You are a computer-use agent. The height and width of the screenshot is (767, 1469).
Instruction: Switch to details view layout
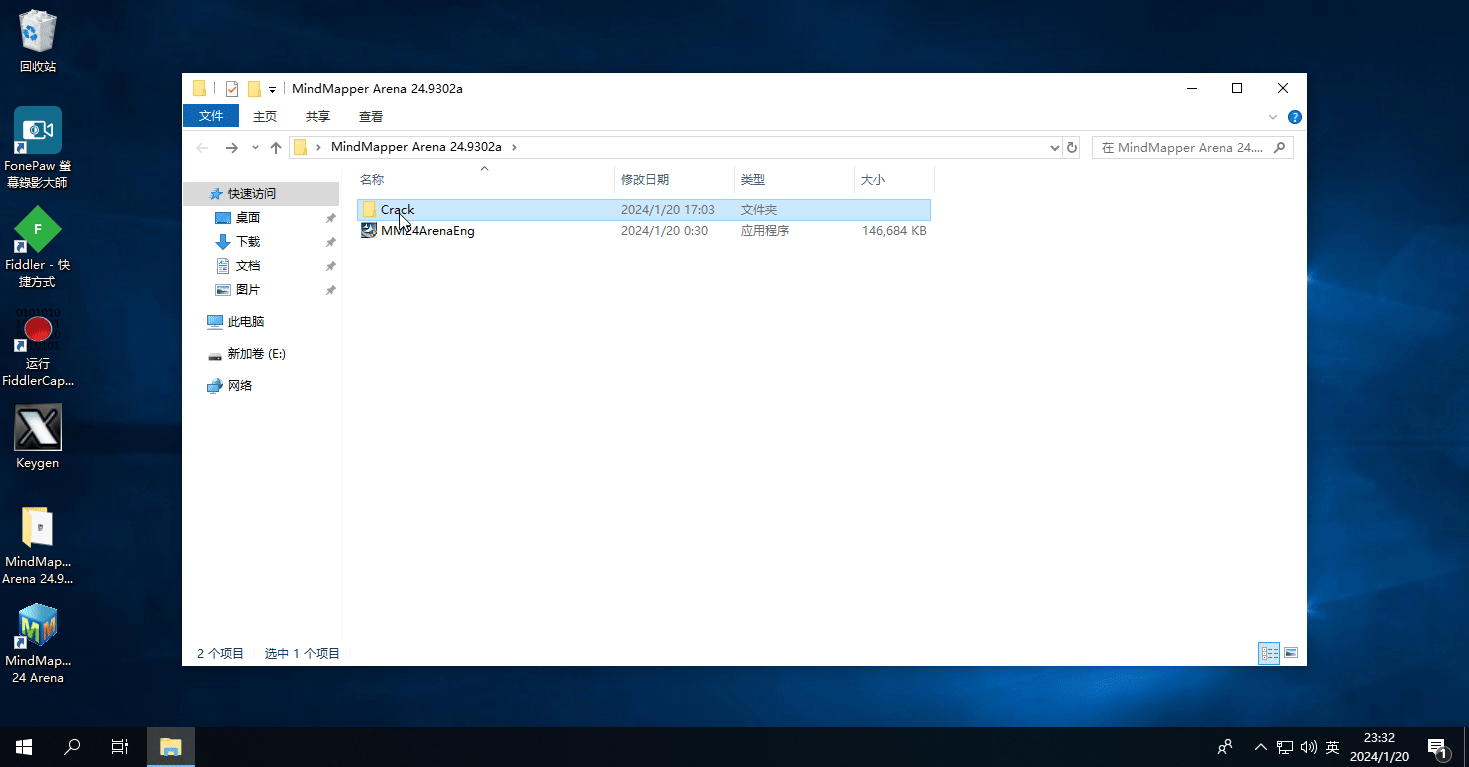(x=1270, y=653)
